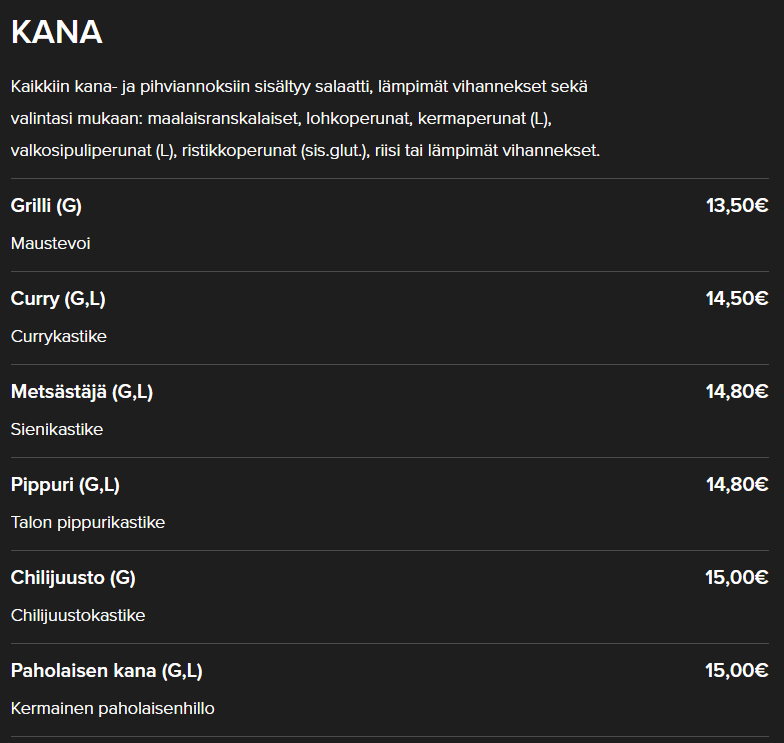Click the 13,50€ price for Grilli
Screen dimensions: 784x743
coord(737,206)
